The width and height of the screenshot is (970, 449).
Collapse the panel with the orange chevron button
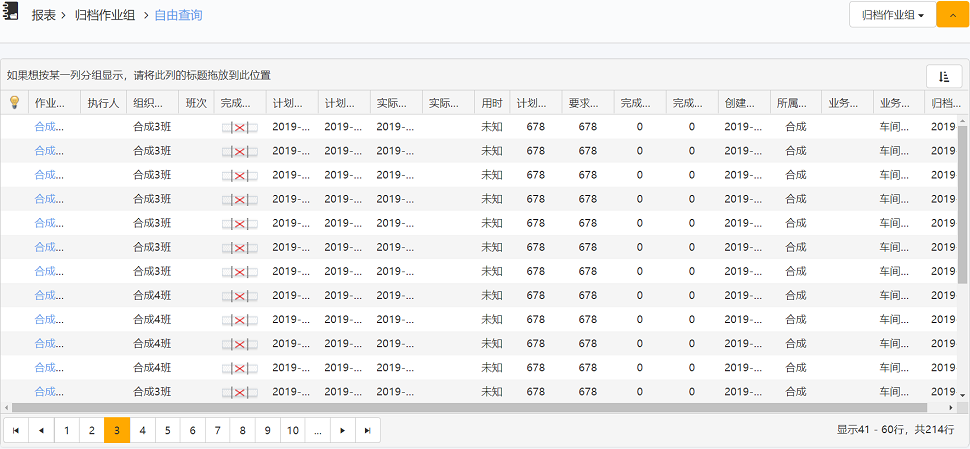click(x=952, y=15)
